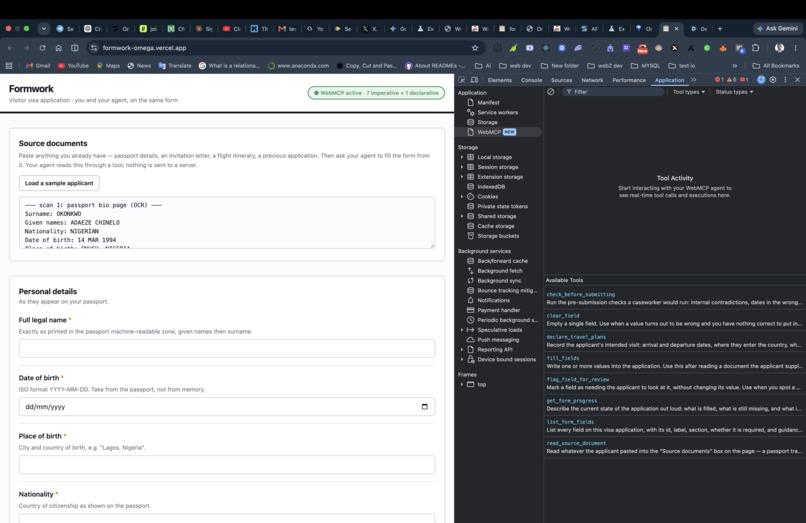
Task: Select the DevTools inspect element icon
Action: click(x=462, y=80)
